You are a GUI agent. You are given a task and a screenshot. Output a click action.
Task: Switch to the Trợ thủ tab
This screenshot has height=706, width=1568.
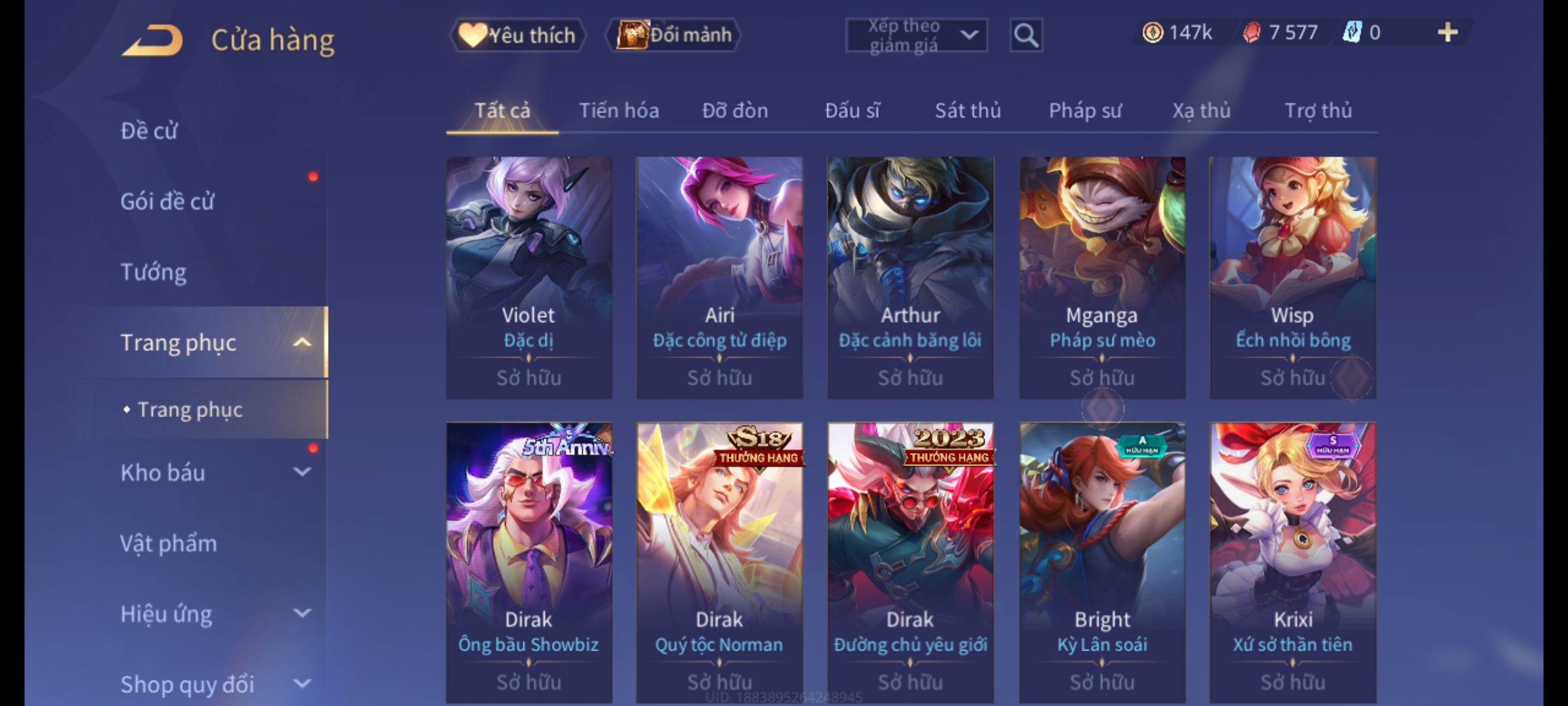[1318, 110]
